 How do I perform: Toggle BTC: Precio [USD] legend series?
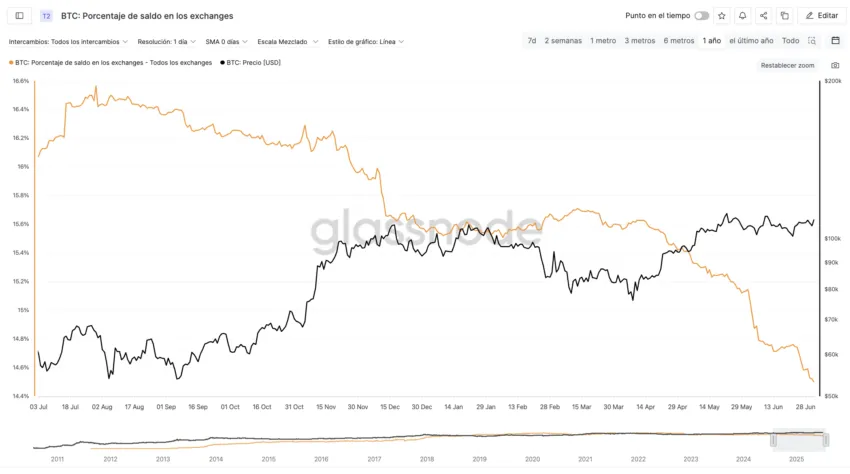[250, 63]
